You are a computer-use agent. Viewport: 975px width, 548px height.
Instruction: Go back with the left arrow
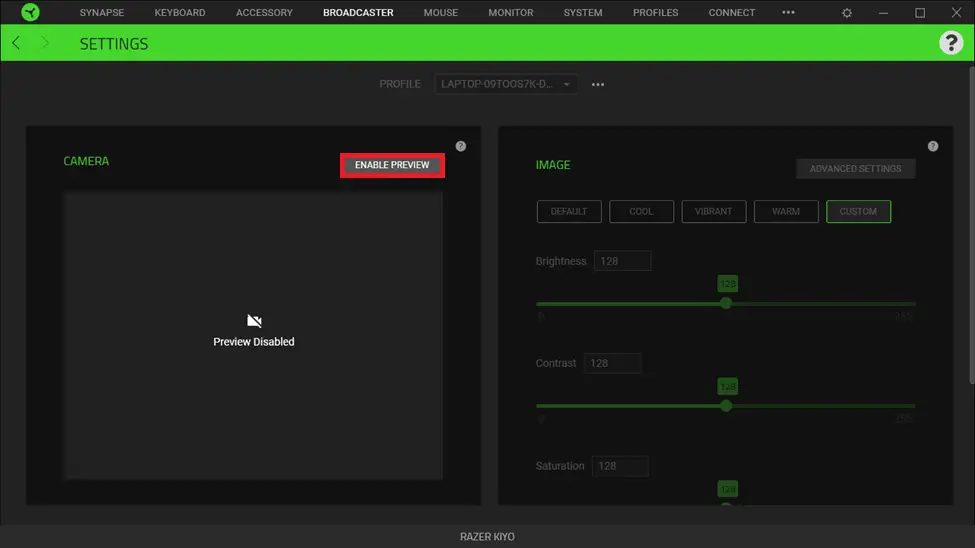16,44
